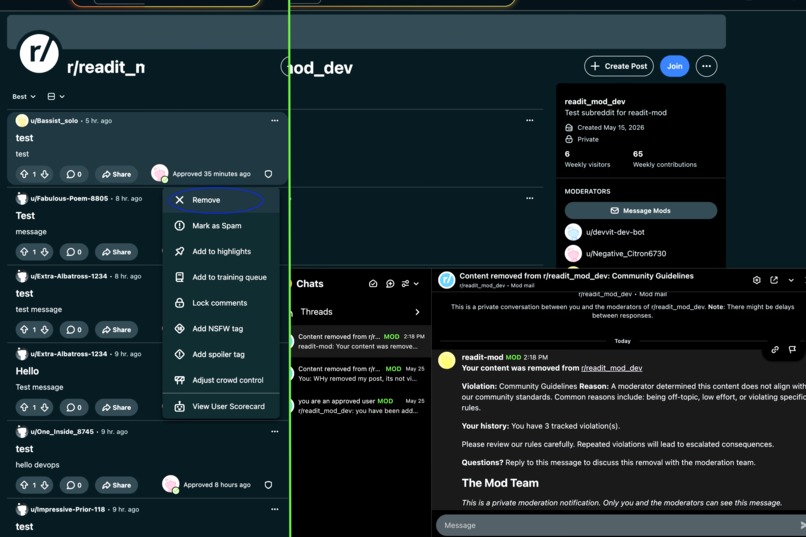
Task: Open comments on u/Bassist_solo post
Action: point(74,174)
